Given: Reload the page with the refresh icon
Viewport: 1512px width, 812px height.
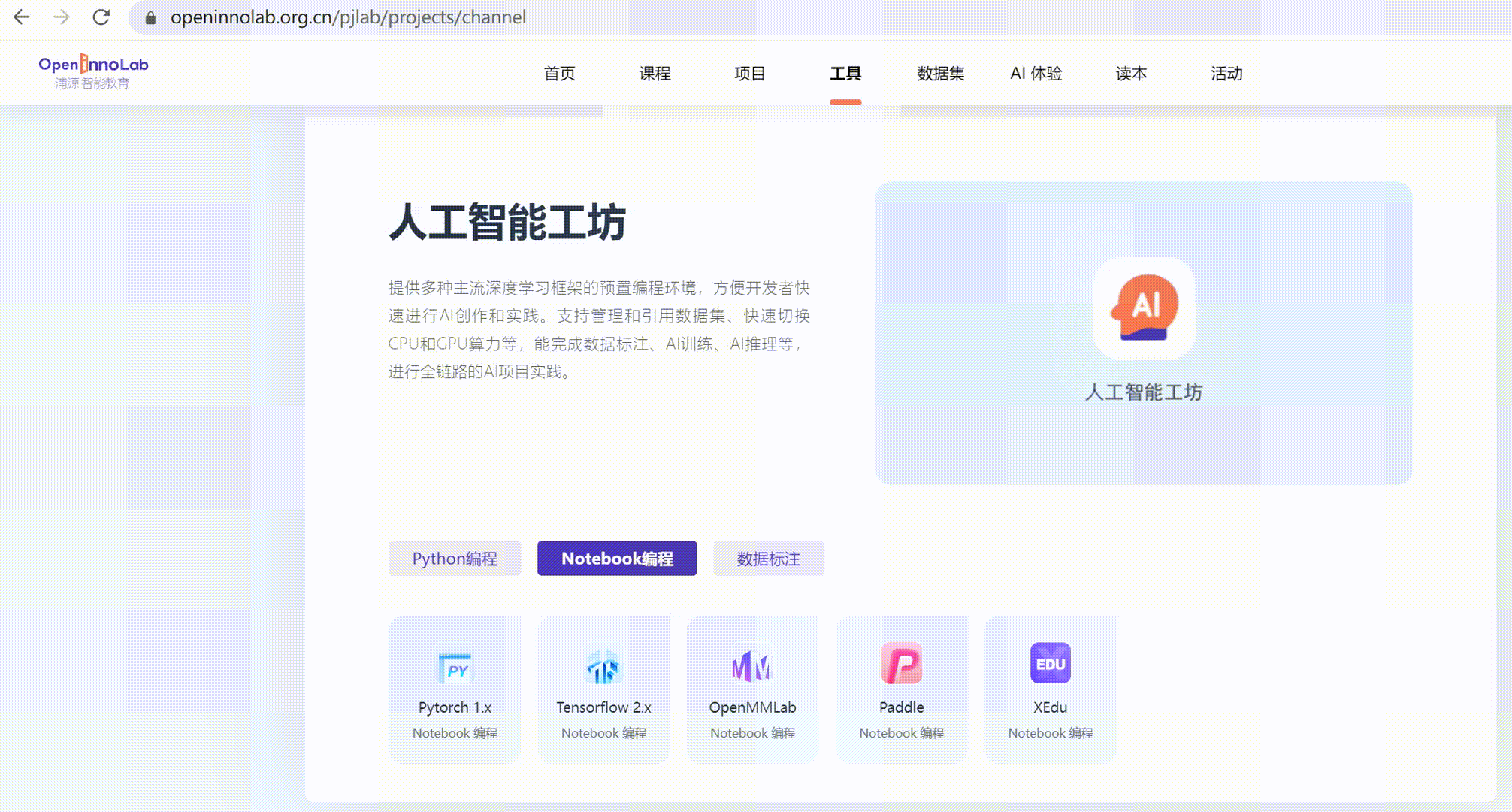Looking at the screenshot, I should click(101, 17).
